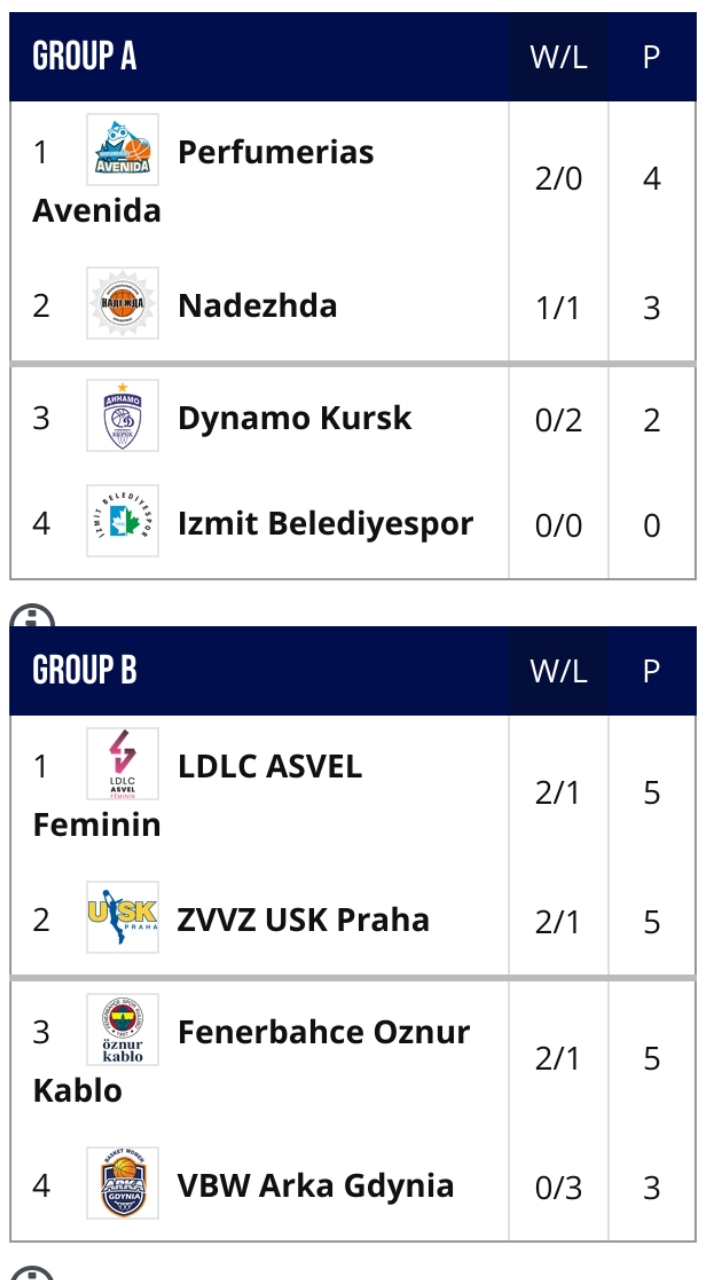Click the W/L column header in Group A
Viewport: 720px width, 1280px height.
tap(558, 57)
